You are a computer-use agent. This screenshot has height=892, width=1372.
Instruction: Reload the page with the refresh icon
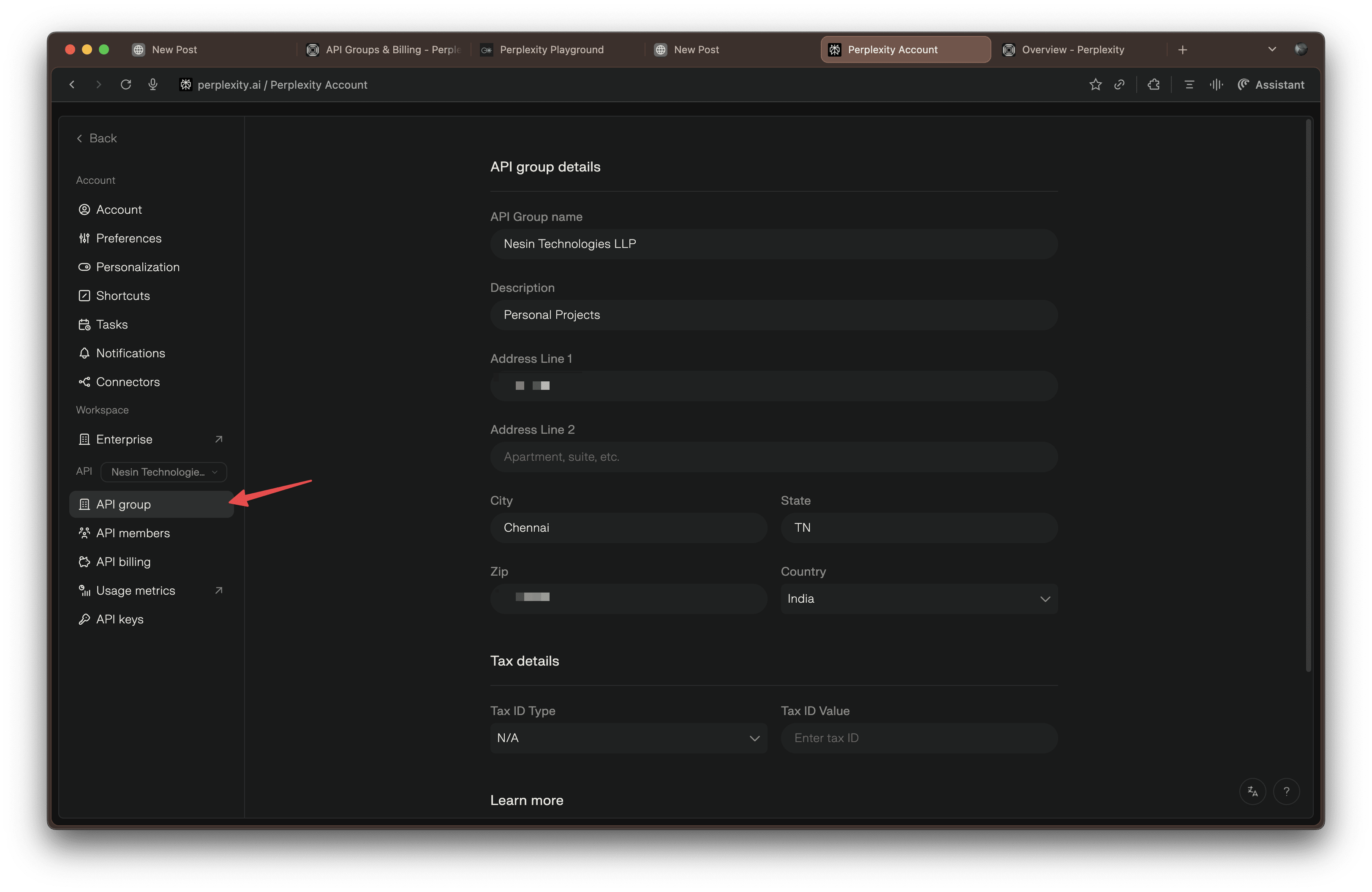126,85
